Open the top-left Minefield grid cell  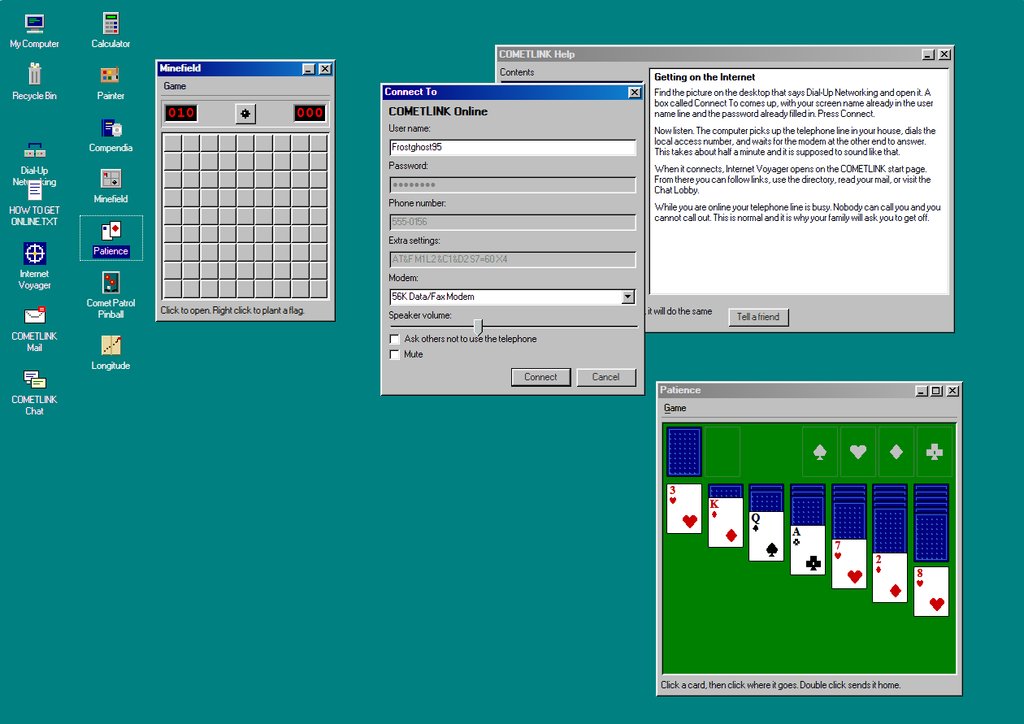point(172,143)
